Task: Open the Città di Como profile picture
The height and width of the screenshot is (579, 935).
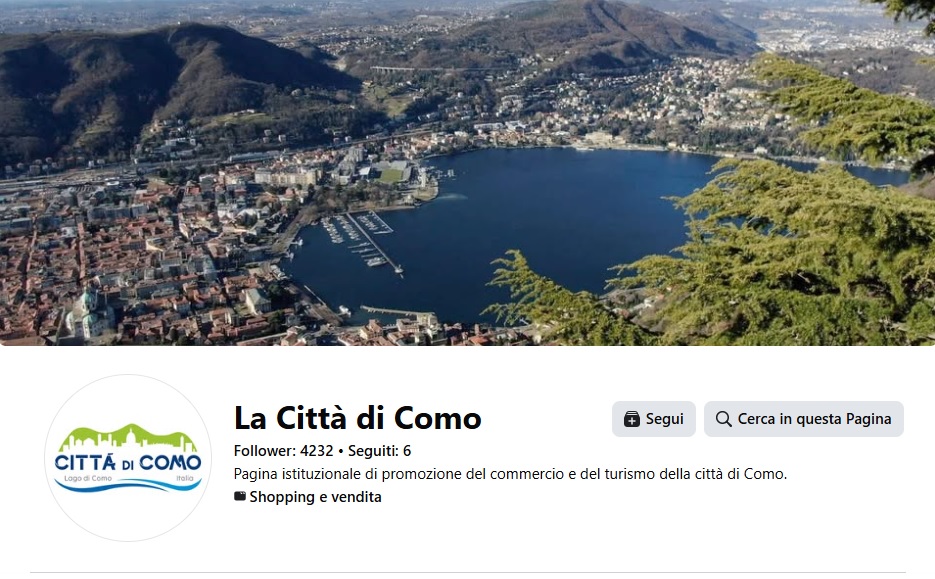Action: click(128, 458)
